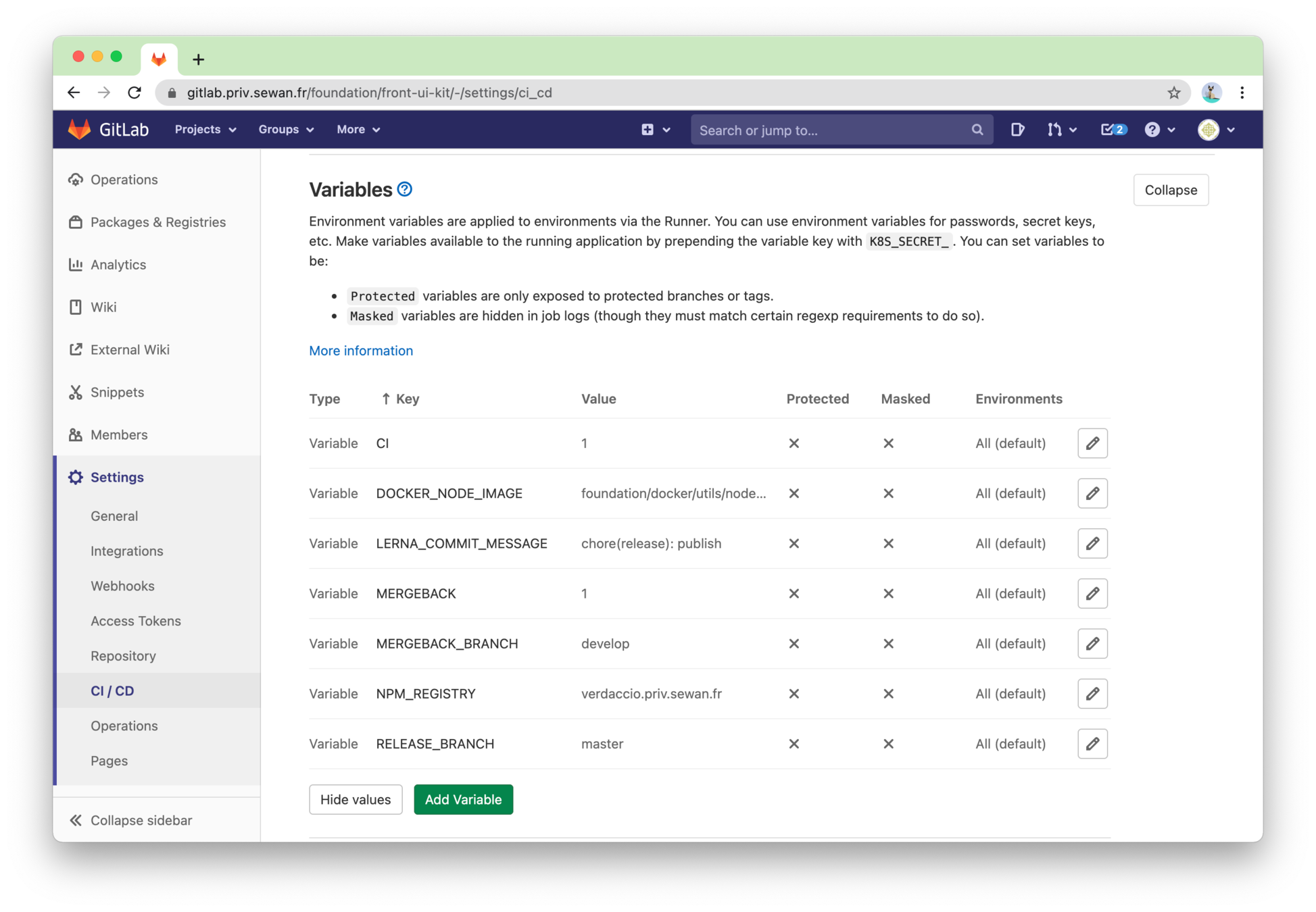Click the GitLab fox logo

(x=80, y=129)
